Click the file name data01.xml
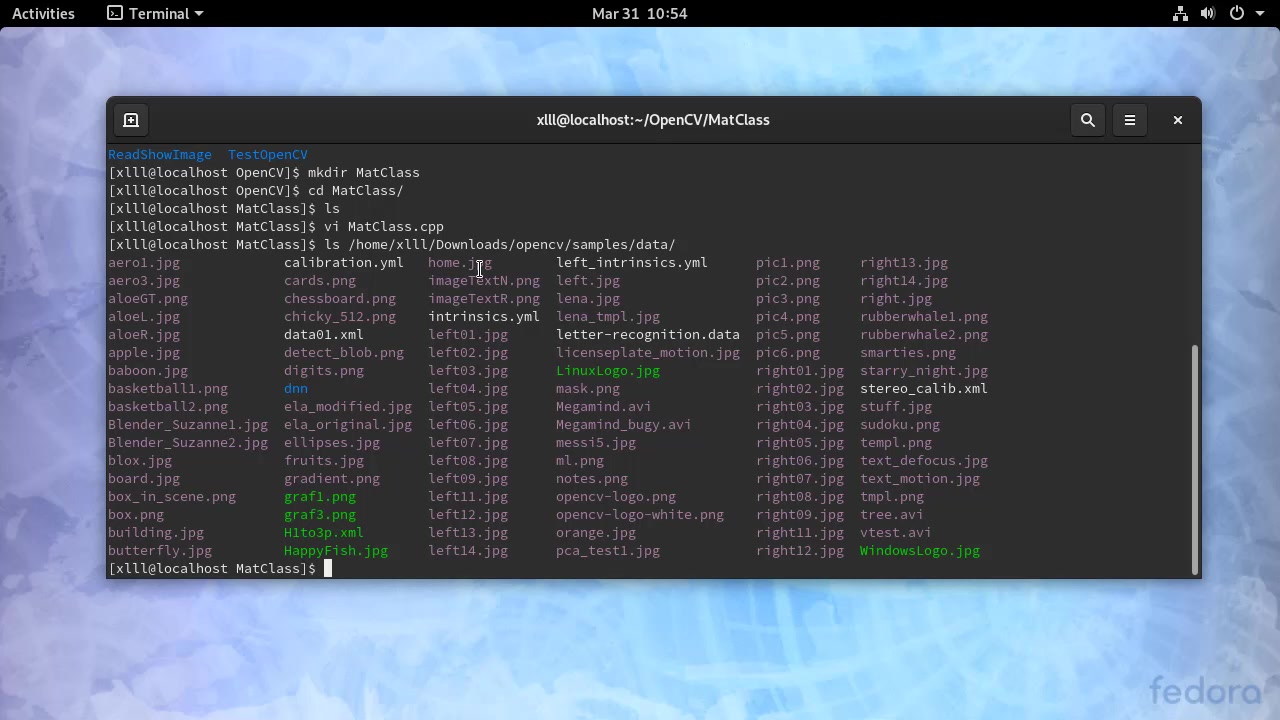This screenshot has height=720, width=1280. 324,335
